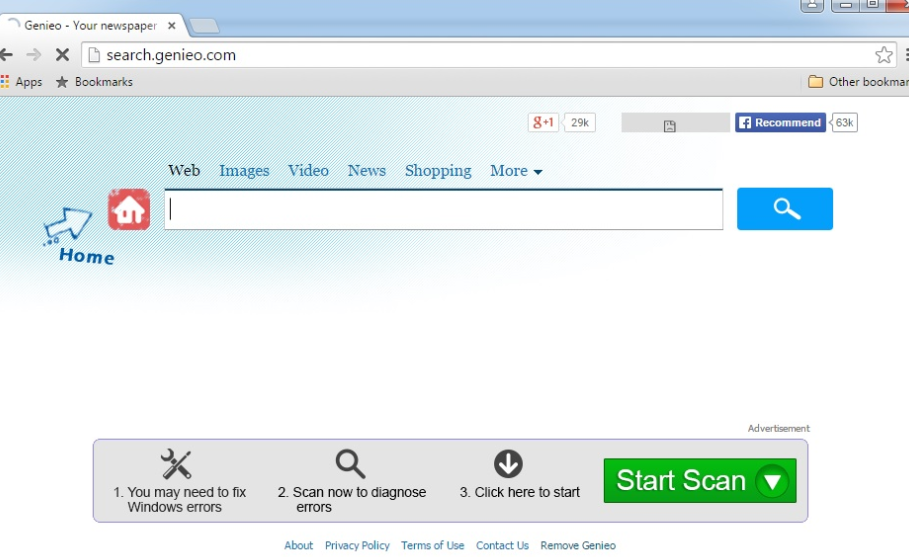Viewport: 909px width, 560px height.
Task: Click 'You may need to fix Windows errors' text
Action: [x=179, y=499]
